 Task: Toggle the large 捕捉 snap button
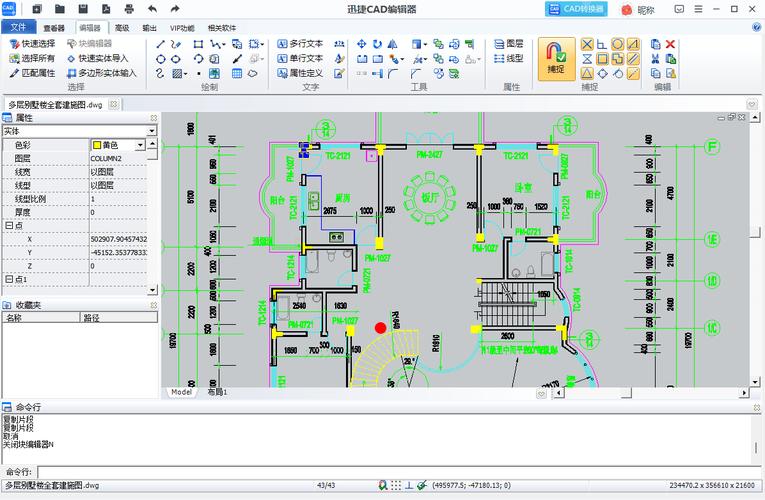click(x=556, y=59)
